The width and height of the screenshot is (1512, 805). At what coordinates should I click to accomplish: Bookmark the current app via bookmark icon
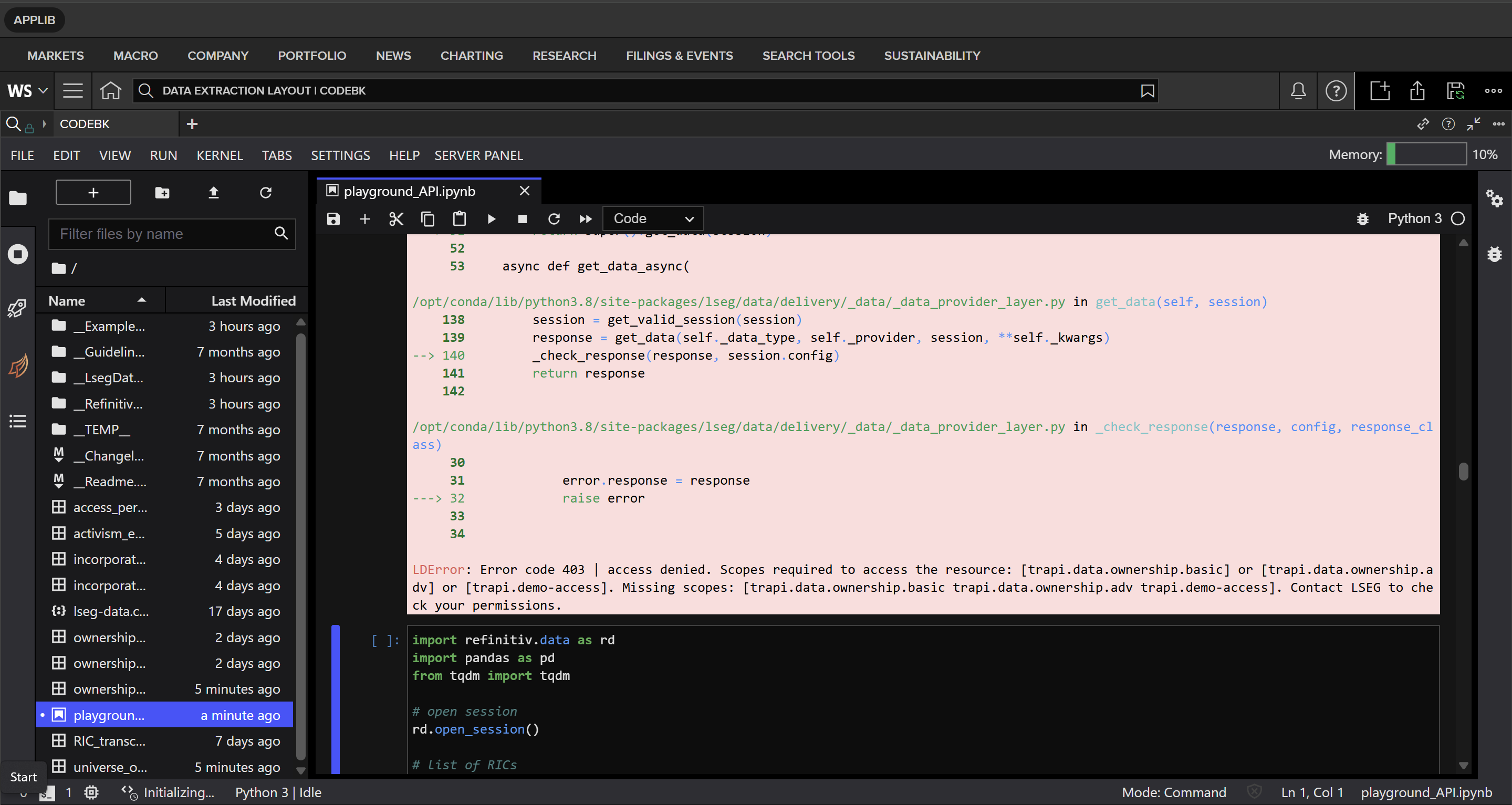(x=1148, y=90)
